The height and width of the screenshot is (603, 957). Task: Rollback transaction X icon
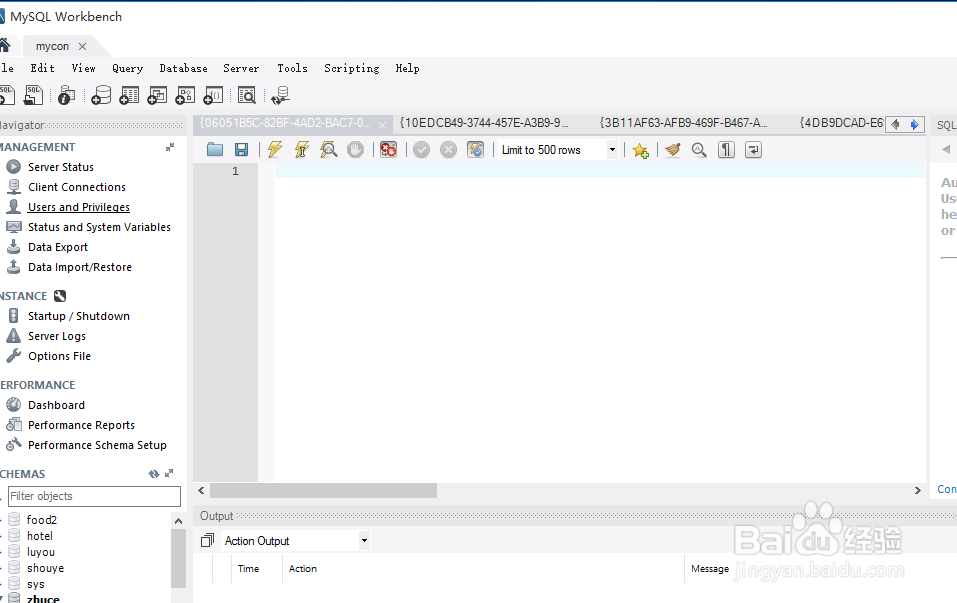tap(448, 150)
